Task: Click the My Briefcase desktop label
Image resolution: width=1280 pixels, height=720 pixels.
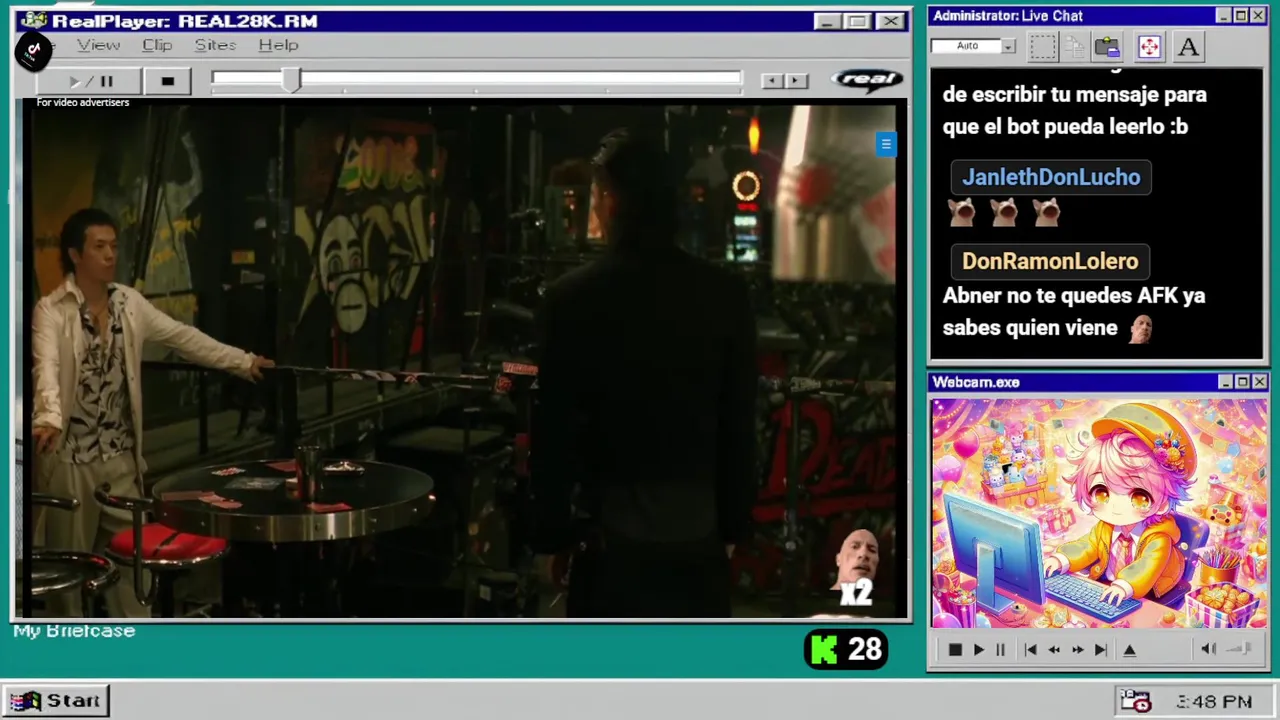Action: [74, 631]
